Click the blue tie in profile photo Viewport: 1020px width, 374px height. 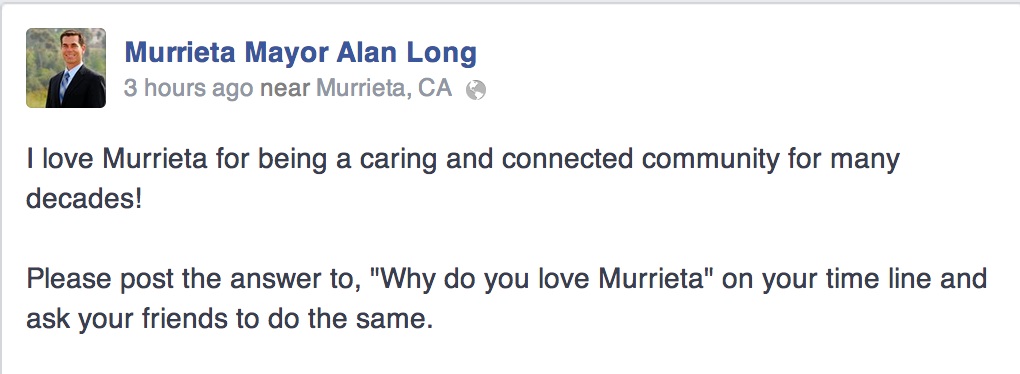(x=64, y=86)
